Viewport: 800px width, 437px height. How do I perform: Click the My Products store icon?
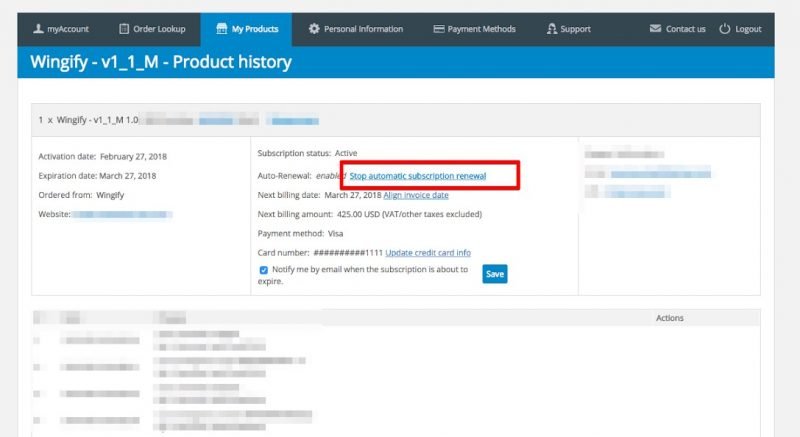coord(221,29)
